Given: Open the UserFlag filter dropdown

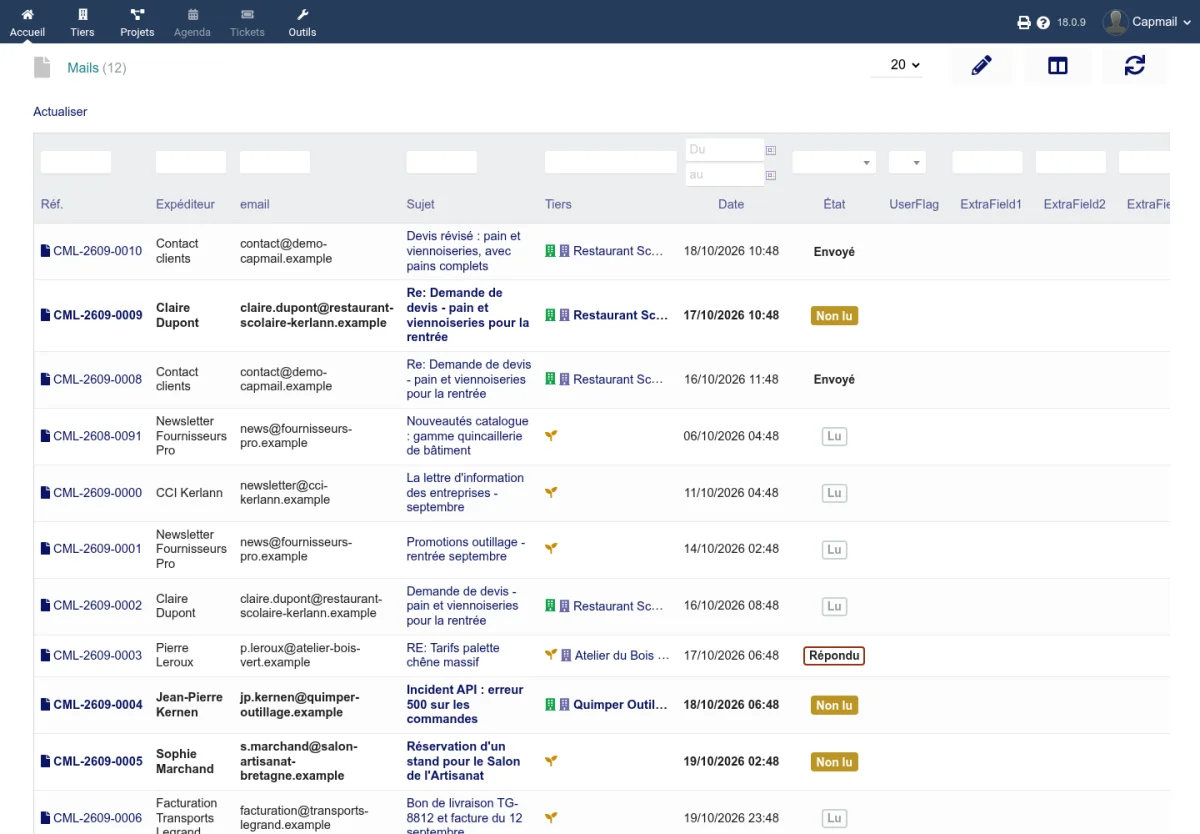Looking at the screenshot, I should pos(907,162).
